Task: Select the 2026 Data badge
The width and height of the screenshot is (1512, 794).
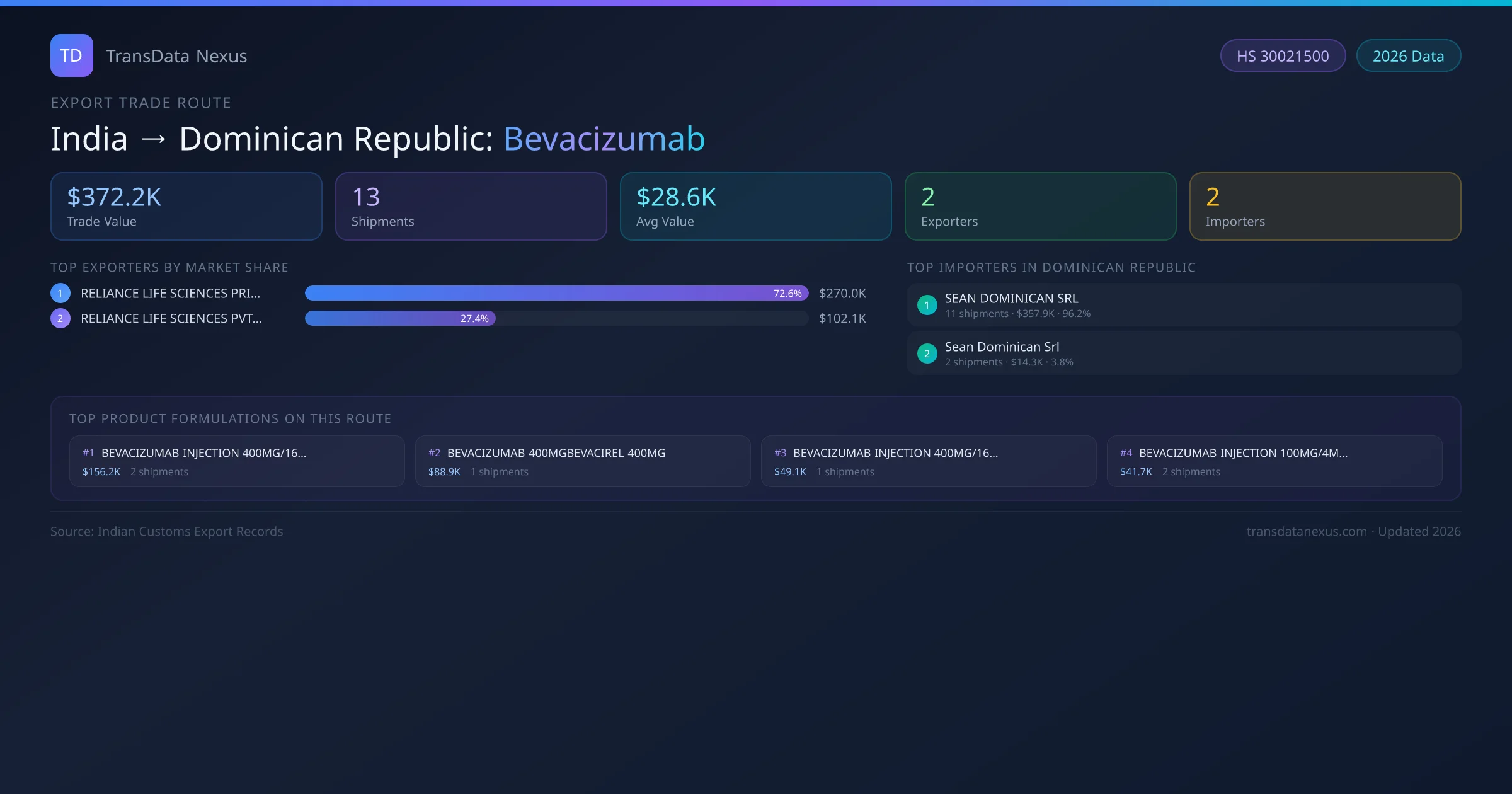Action: (1407, 56)
